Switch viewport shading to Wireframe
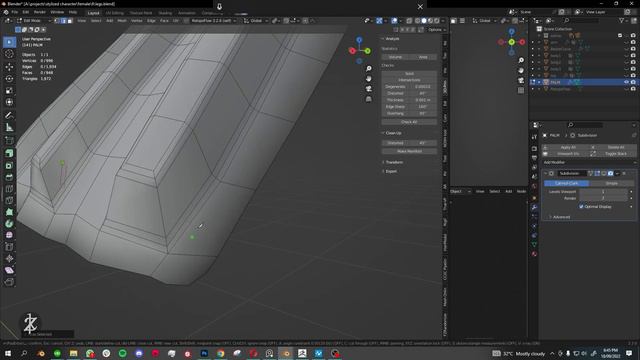The width and height of the screenshot is (640, 360). coord(417,20)
